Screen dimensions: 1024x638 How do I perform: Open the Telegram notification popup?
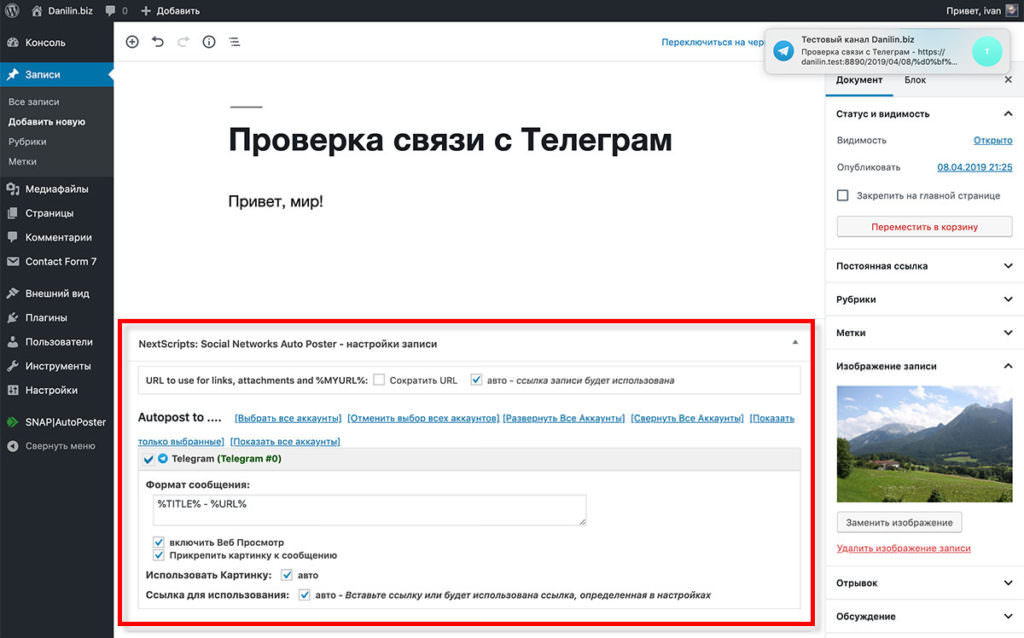[x=887, y=51]
